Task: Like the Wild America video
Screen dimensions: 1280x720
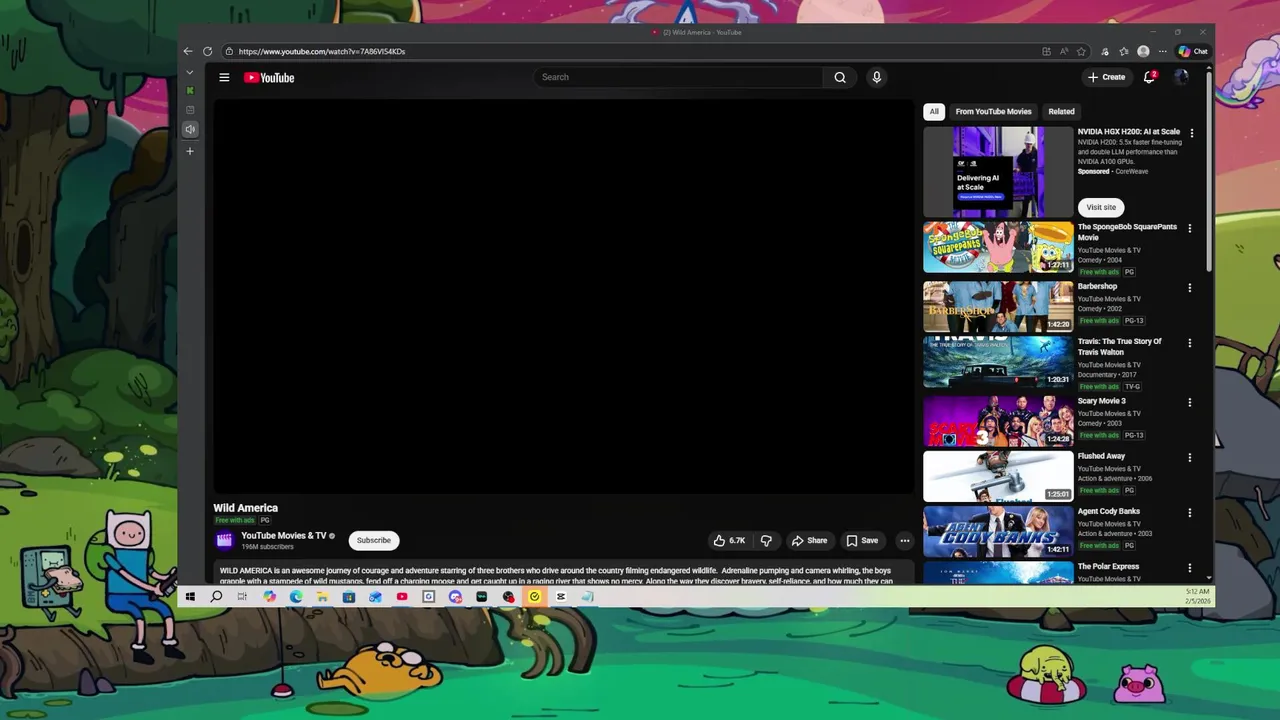Action: point(729,540)
